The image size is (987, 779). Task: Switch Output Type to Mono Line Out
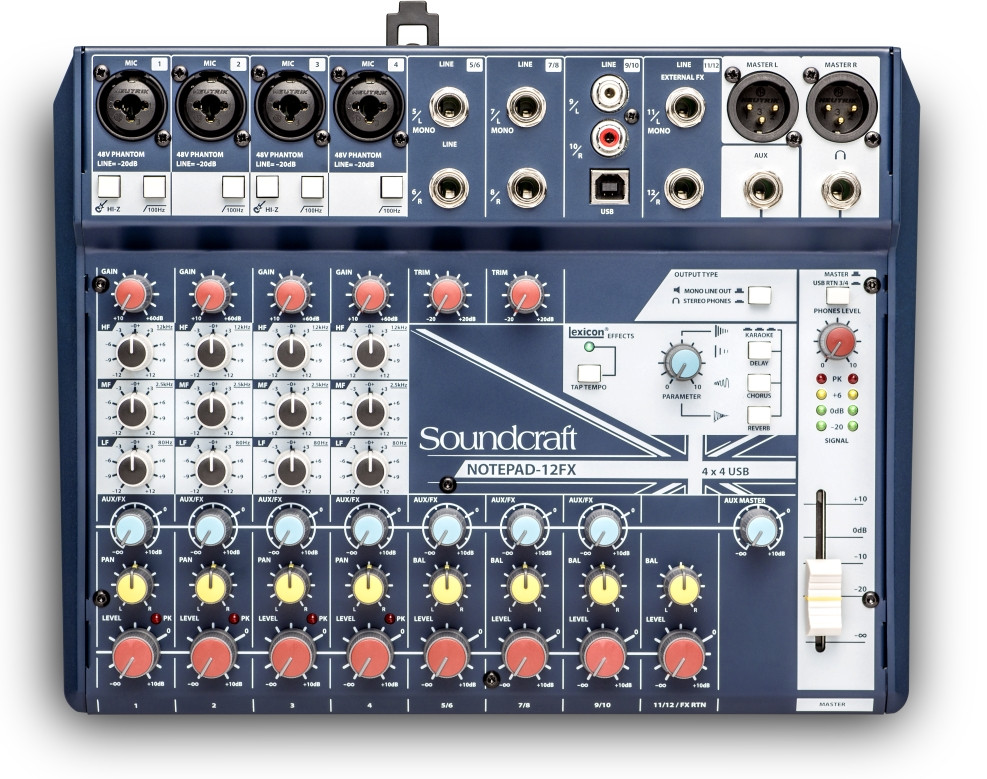pyautogui.click(x=759, y=296)
